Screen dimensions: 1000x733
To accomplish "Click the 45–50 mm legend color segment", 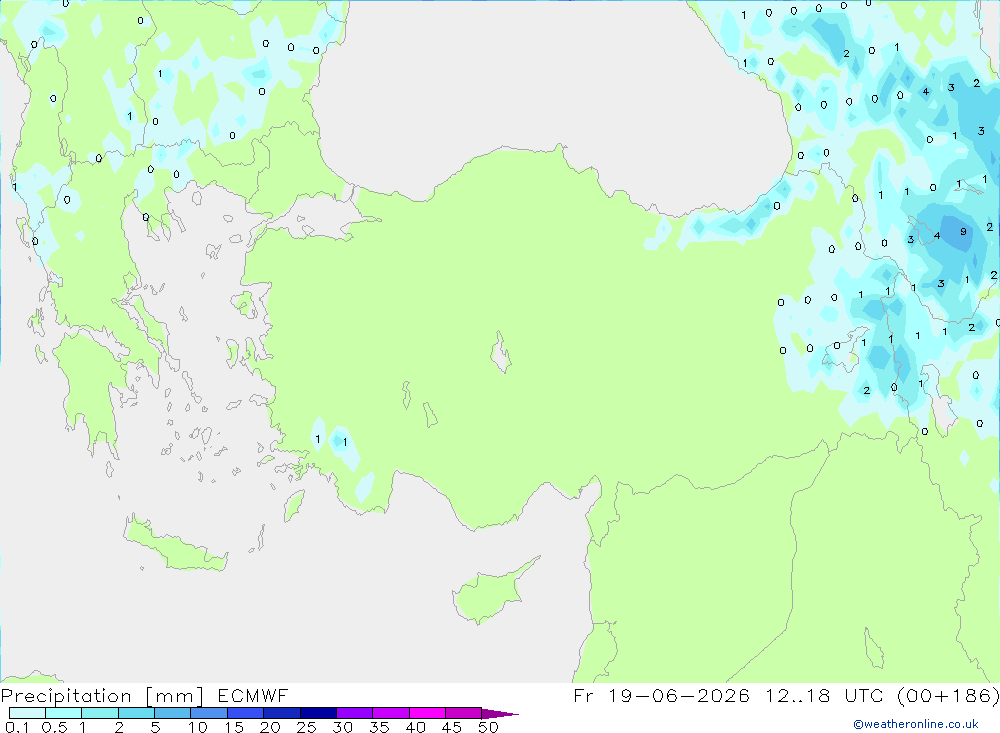I will [x=464, y=713].
